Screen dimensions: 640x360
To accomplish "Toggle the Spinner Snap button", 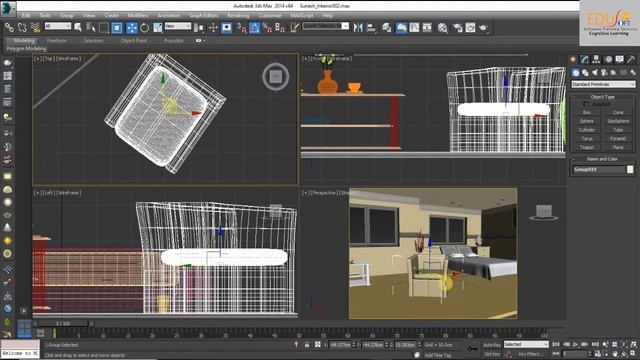I will pos(280,27).
